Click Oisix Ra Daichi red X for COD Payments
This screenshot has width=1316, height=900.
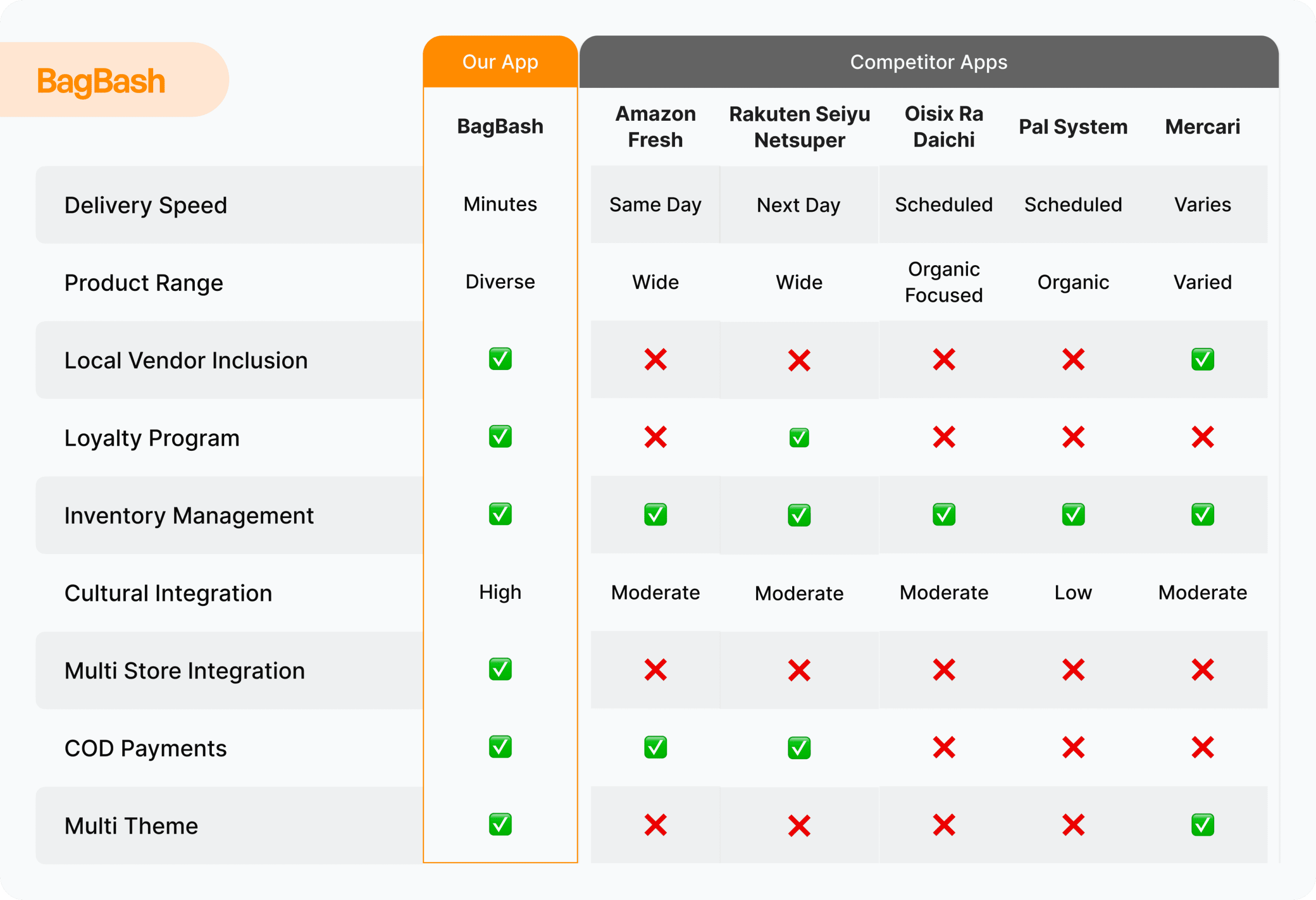point(944,748)
